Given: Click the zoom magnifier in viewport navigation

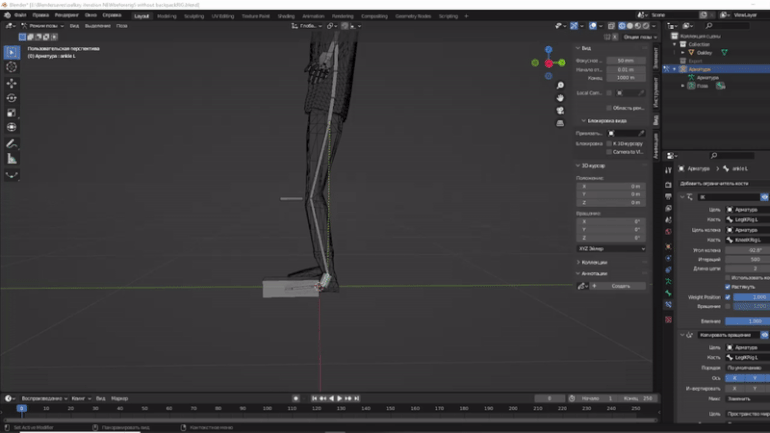Looking at the screenshot, I should click(x=560, y=86).
